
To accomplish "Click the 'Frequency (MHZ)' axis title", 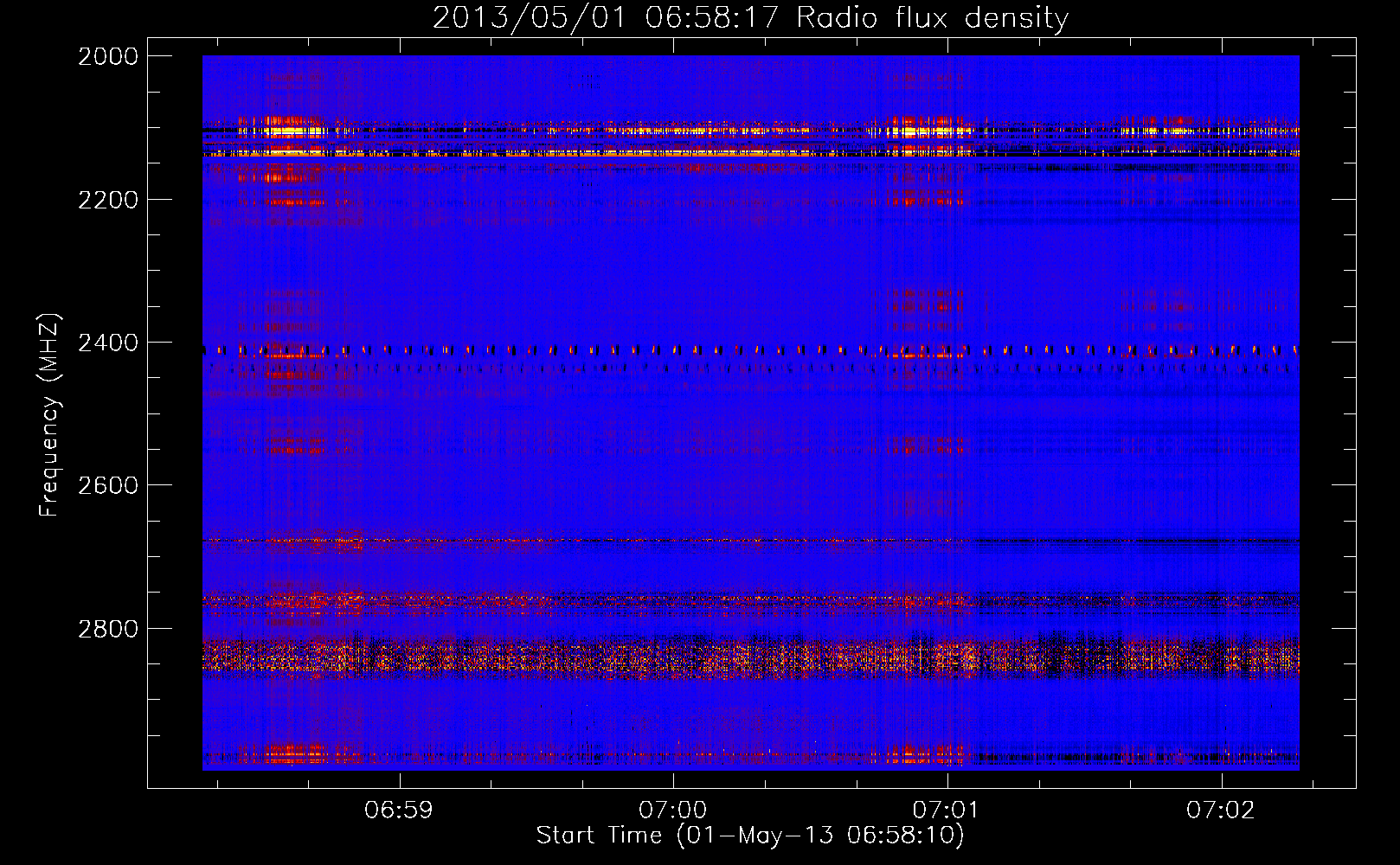I will 50,414.
